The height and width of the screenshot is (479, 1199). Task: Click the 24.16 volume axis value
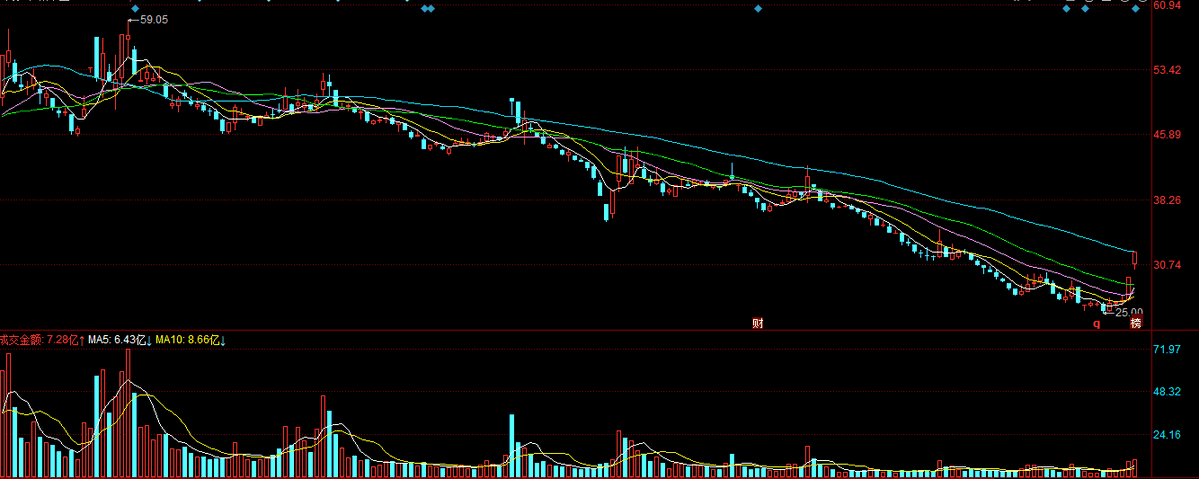point(1168,435)
